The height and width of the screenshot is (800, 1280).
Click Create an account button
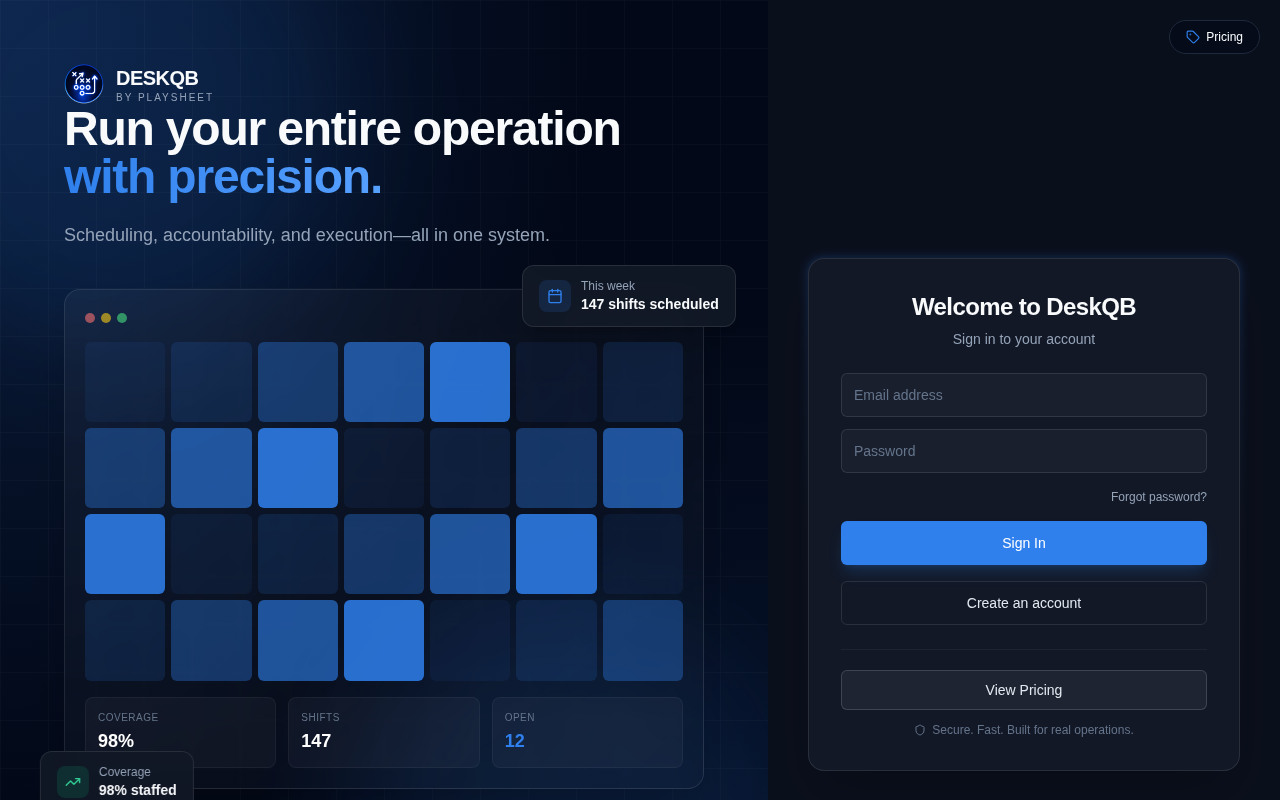(1024, 603)
